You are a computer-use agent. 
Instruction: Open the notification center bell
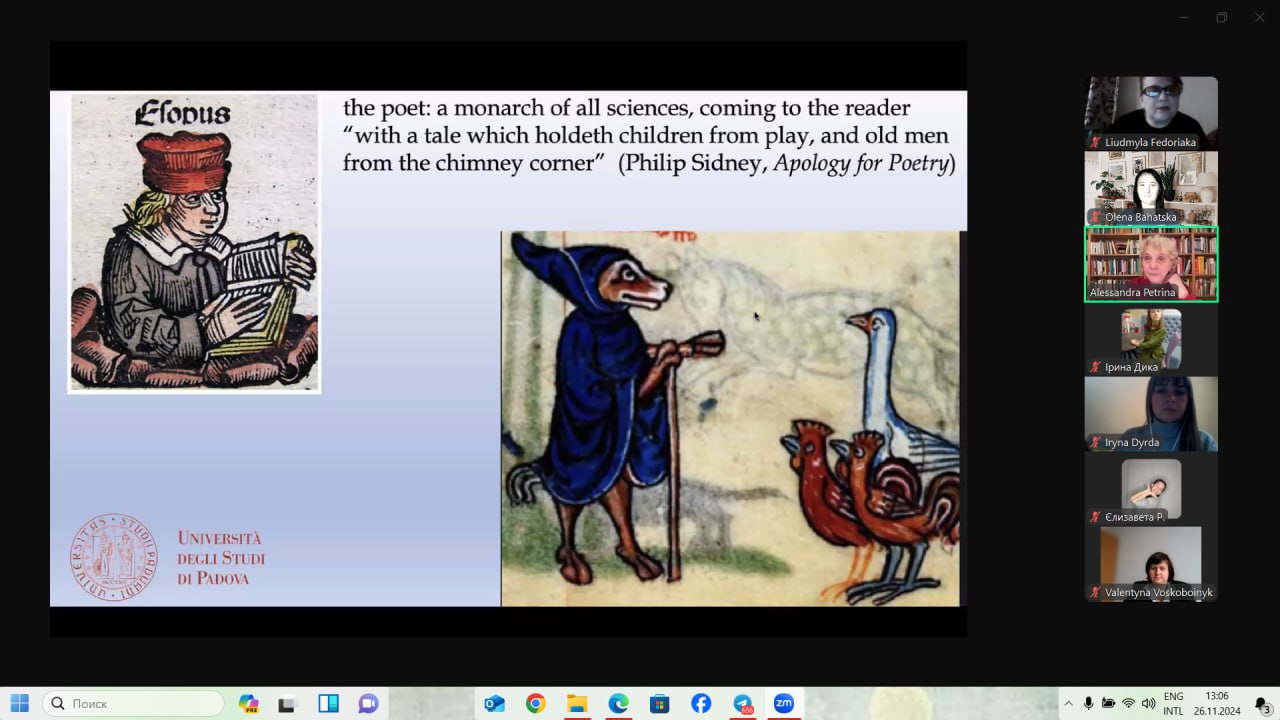(x=1262, y=704)
